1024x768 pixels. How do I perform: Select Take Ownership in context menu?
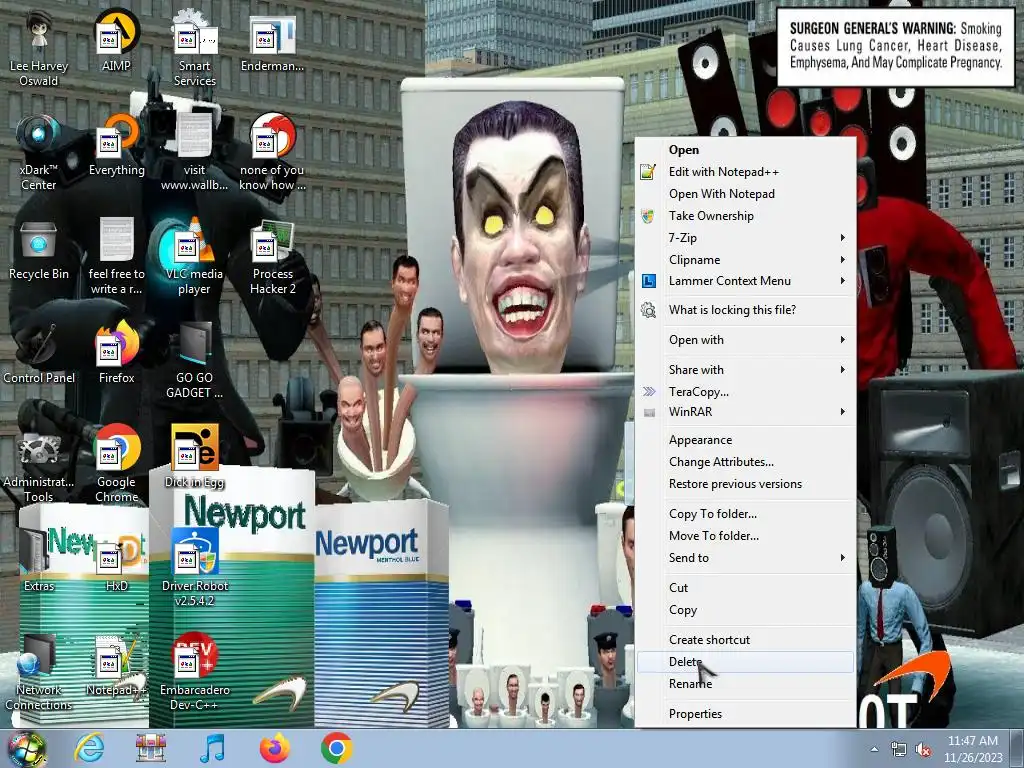pos(745,216)
